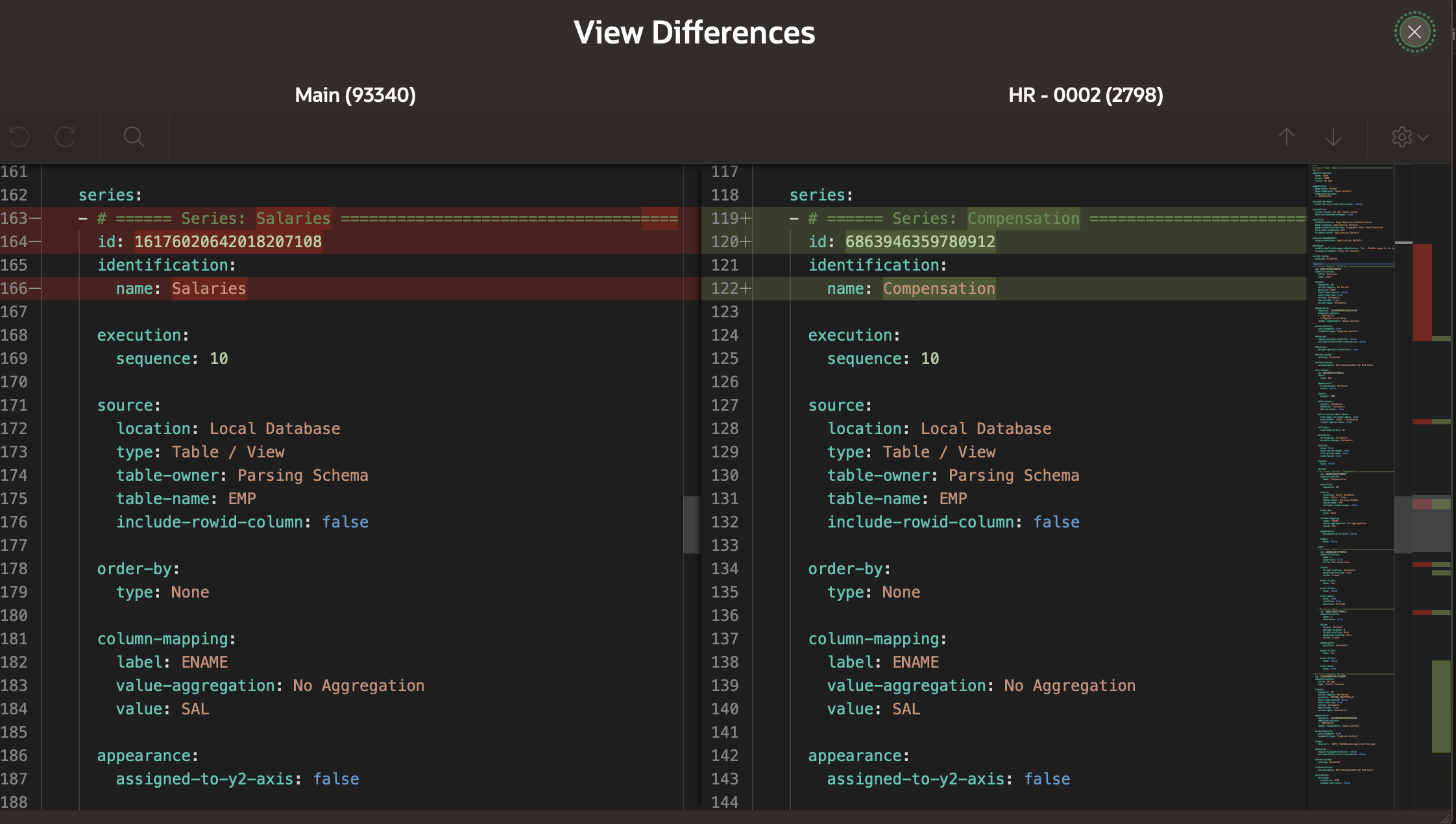
Task: Click the red change marker in overview ruler
Action: click(1422, 292)
